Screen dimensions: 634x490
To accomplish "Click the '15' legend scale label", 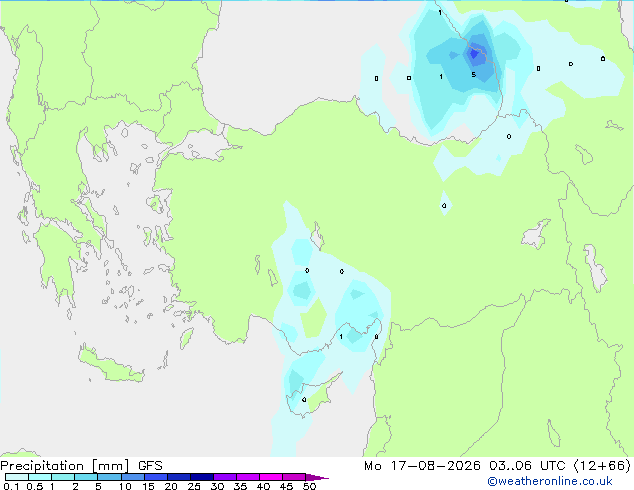I will 148,486.
